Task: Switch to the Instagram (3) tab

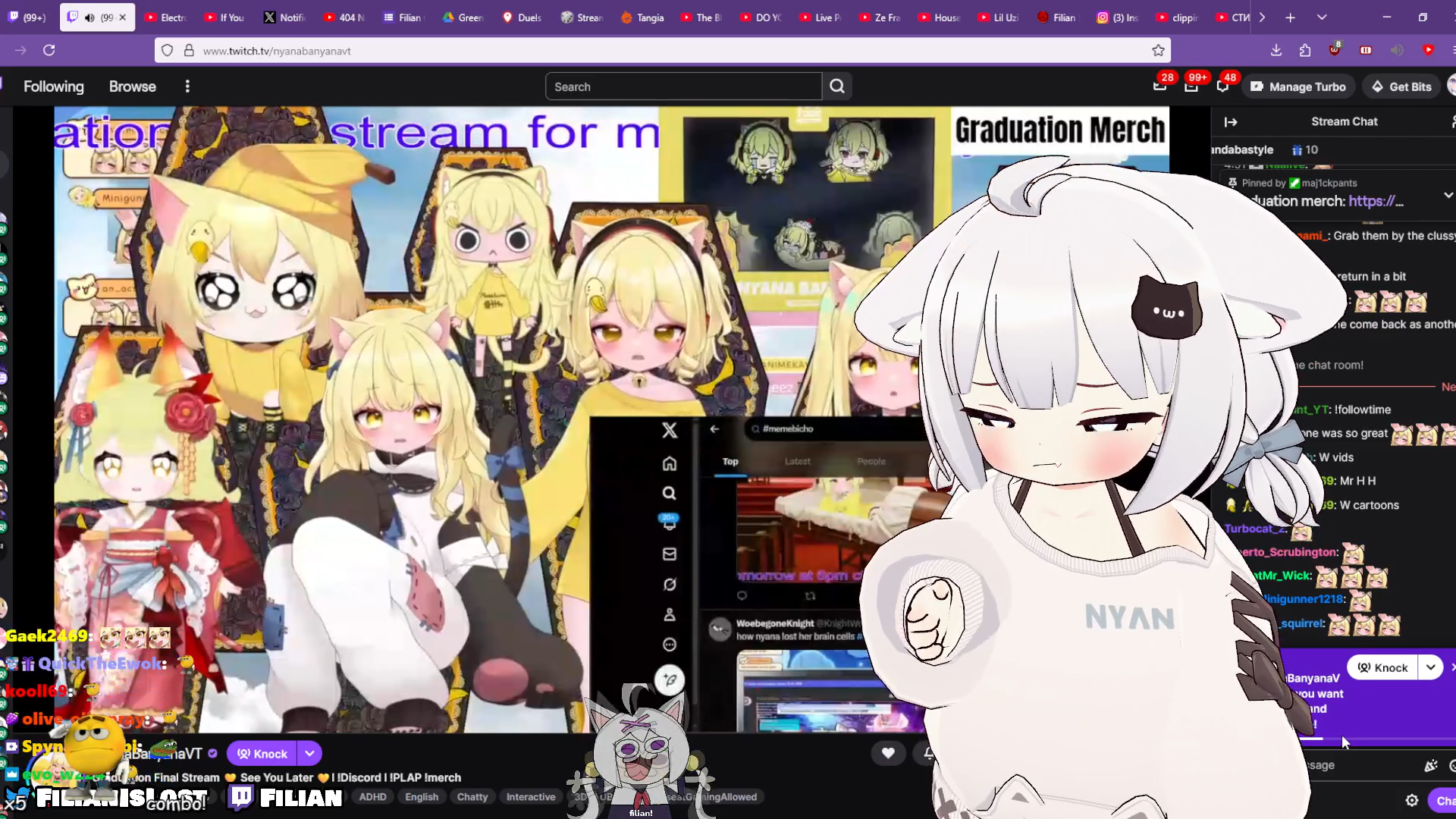Action: tap(1118, 17)
